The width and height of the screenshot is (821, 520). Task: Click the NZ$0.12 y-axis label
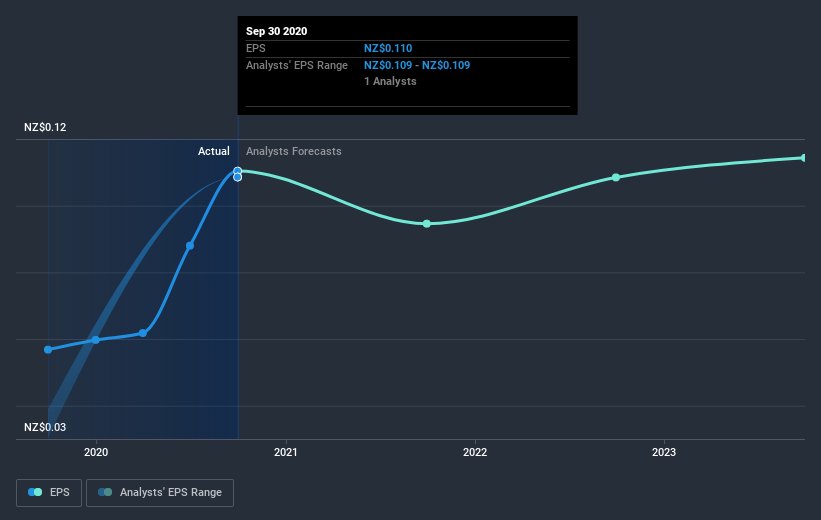45,127
